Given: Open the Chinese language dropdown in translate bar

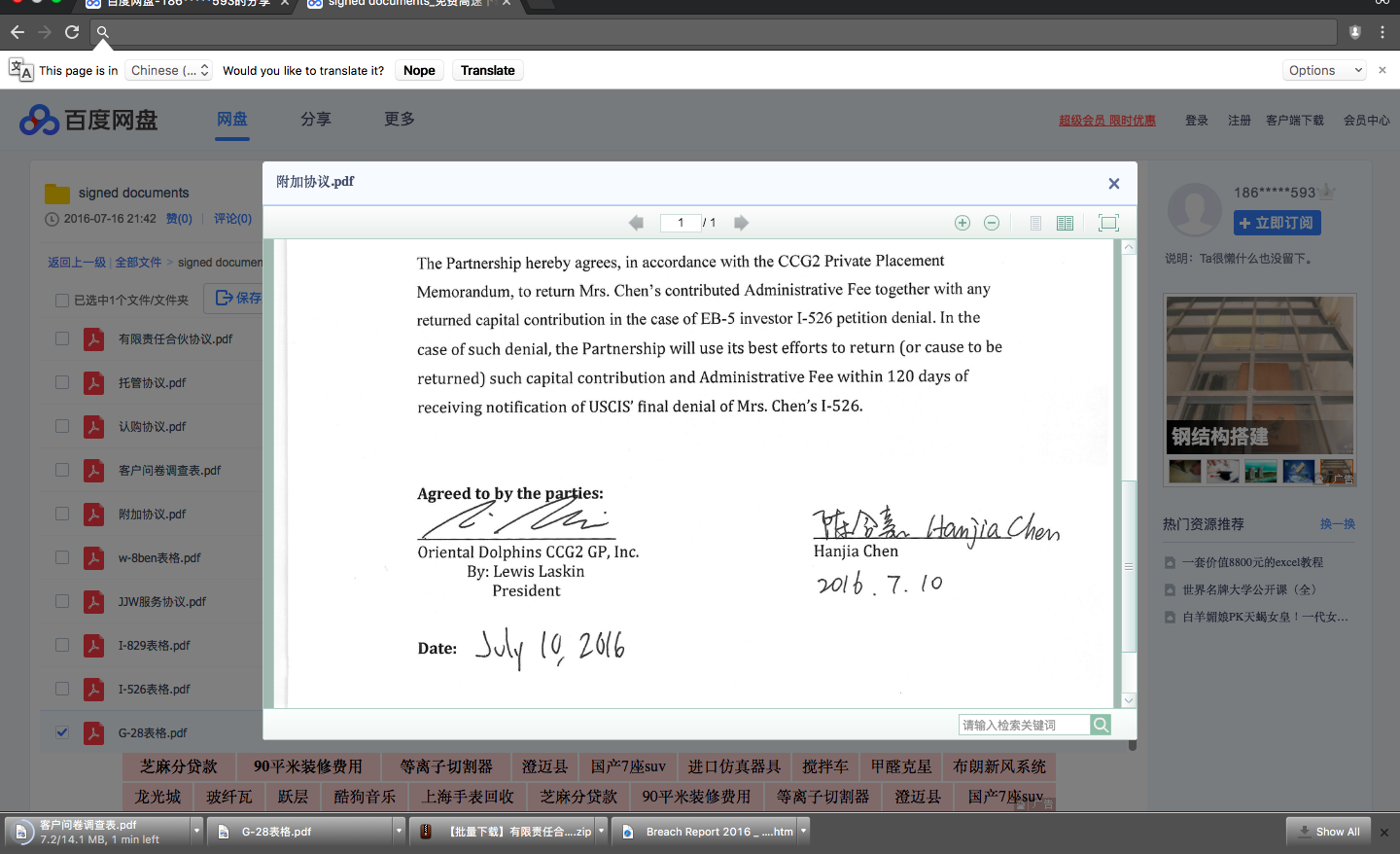Looking at the screenshot, I should [169, 70].
